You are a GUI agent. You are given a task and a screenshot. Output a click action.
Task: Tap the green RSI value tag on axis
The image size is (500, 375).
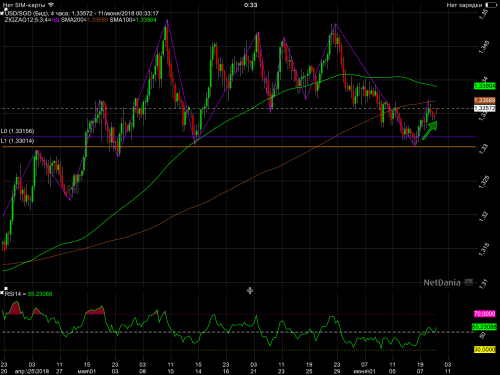click(485, 327)
